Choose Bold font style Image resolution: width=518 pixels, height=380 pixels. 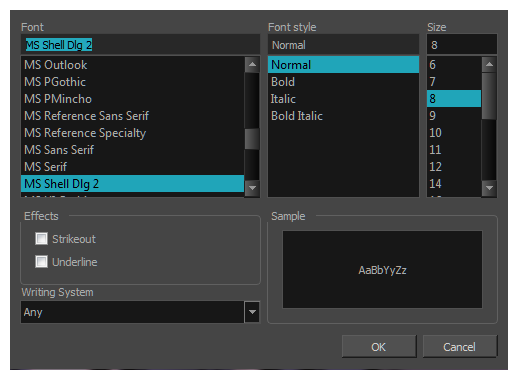tap(343, 82)
